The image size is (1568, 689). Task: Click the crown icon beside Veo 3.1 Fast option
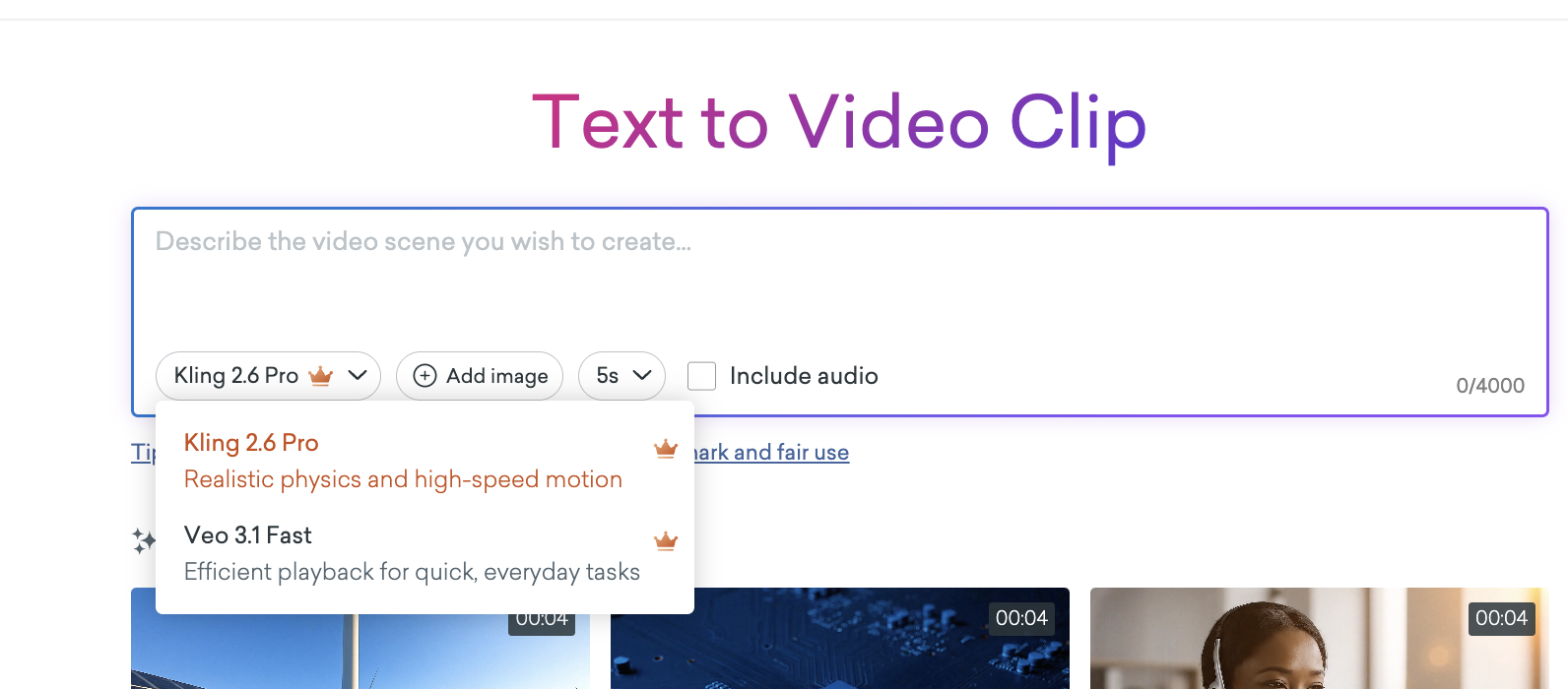click(x=666, y=540)
